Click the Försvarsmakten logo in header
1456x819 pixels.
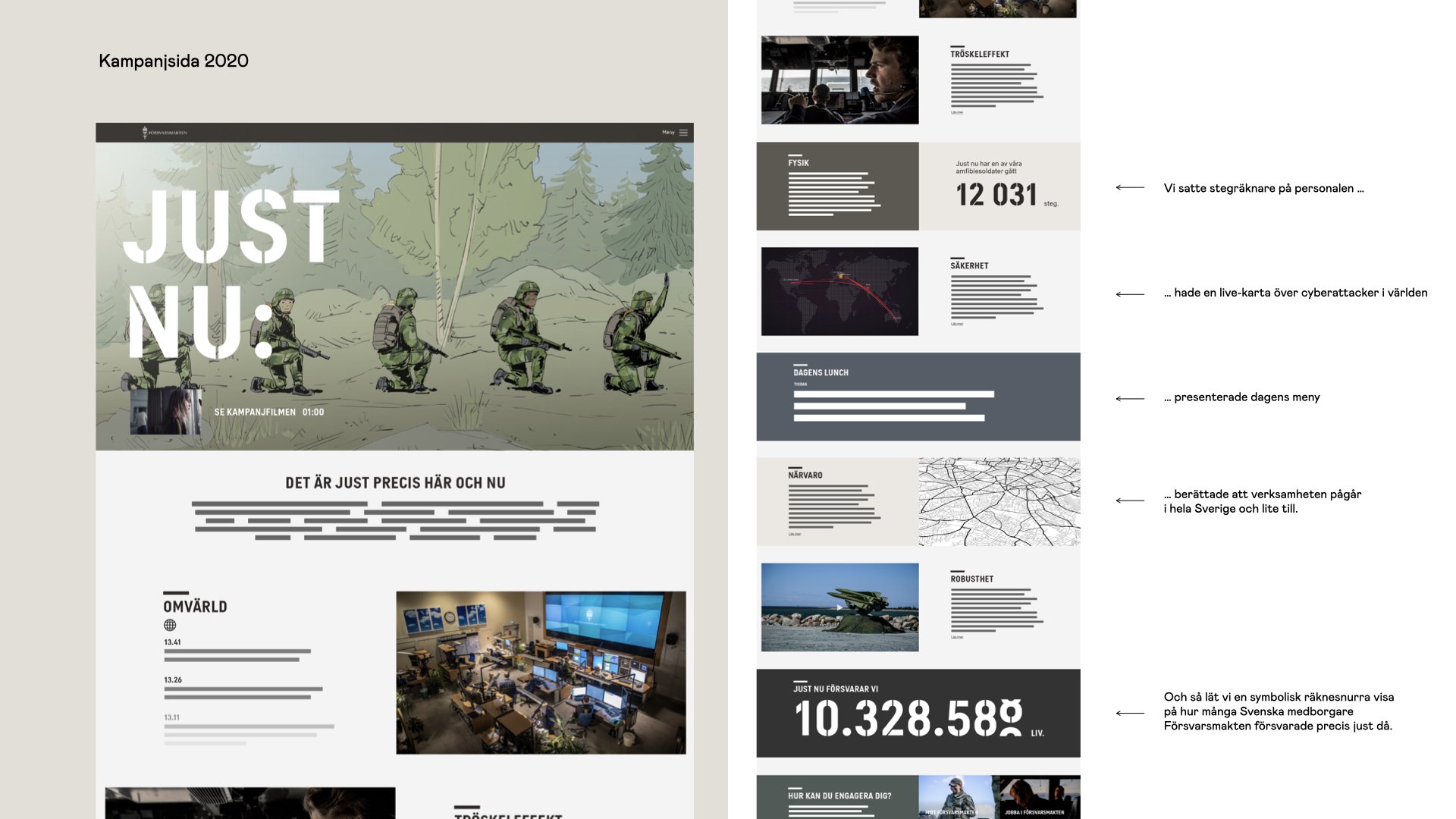[x=165, y=133]
